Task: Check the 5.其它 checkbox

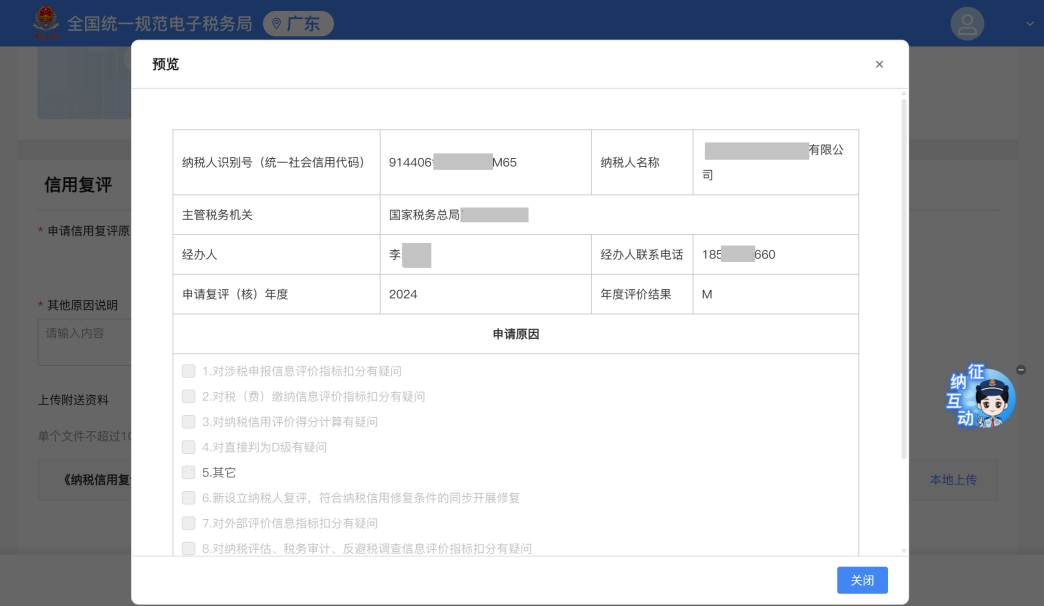Action: pyautogui.click(x=189, y=472)
